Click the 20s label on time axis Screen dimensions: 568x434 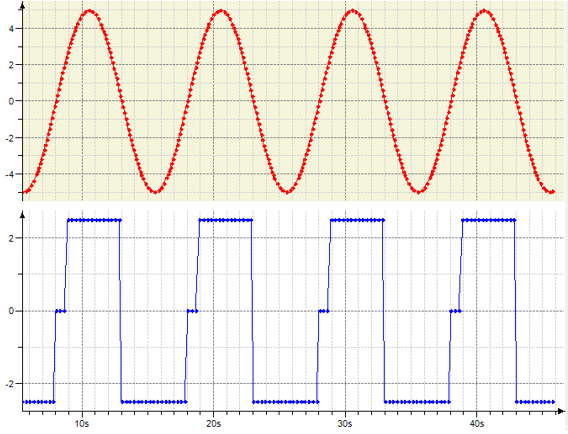point(213,423)
